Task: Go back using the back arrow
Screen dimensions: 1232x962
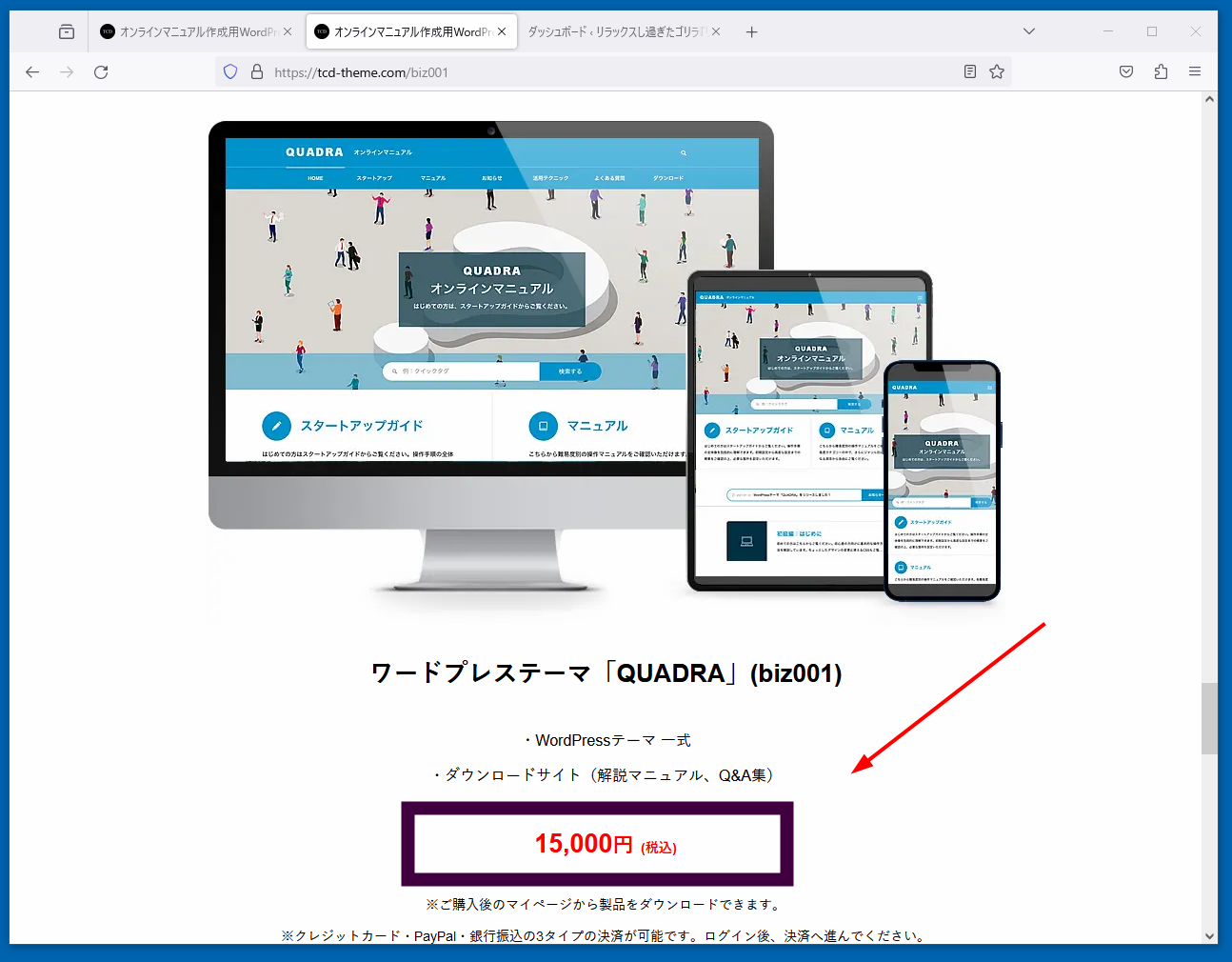Action: [x=32, y=71]
